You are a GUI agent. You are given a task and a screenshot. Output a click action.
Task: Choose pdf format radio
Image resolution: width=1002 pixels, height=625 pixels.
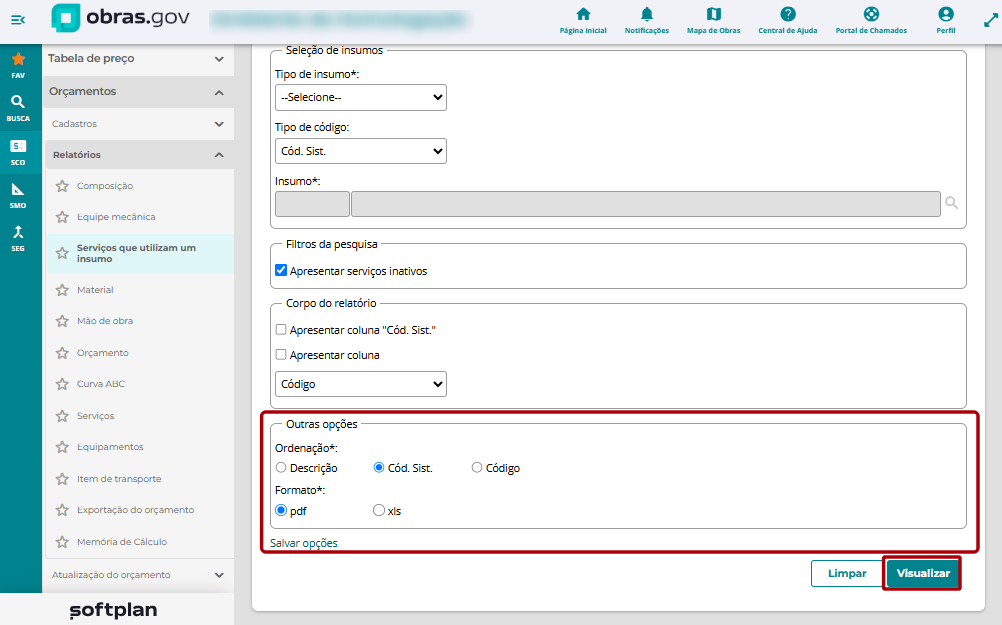[x=281, y=510]
